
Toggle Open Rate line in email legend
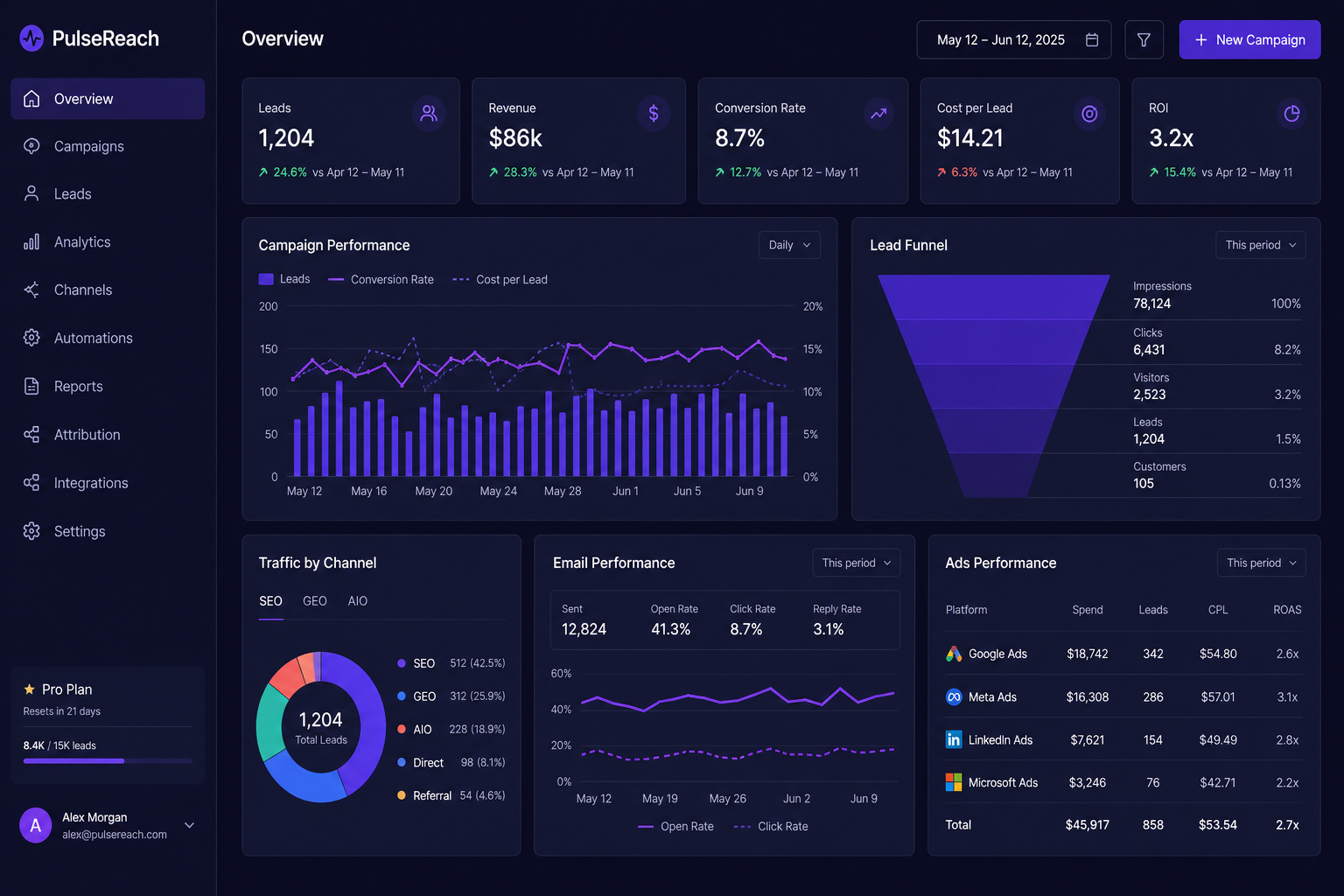675,826
